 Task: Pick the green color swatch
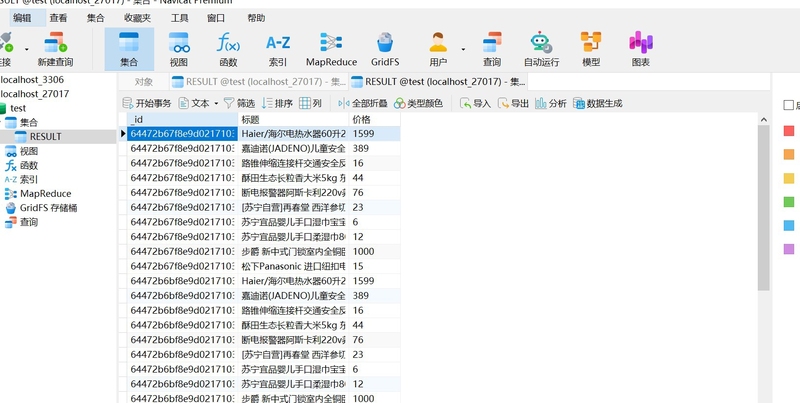pyautogui.click(x=789, y=202)
